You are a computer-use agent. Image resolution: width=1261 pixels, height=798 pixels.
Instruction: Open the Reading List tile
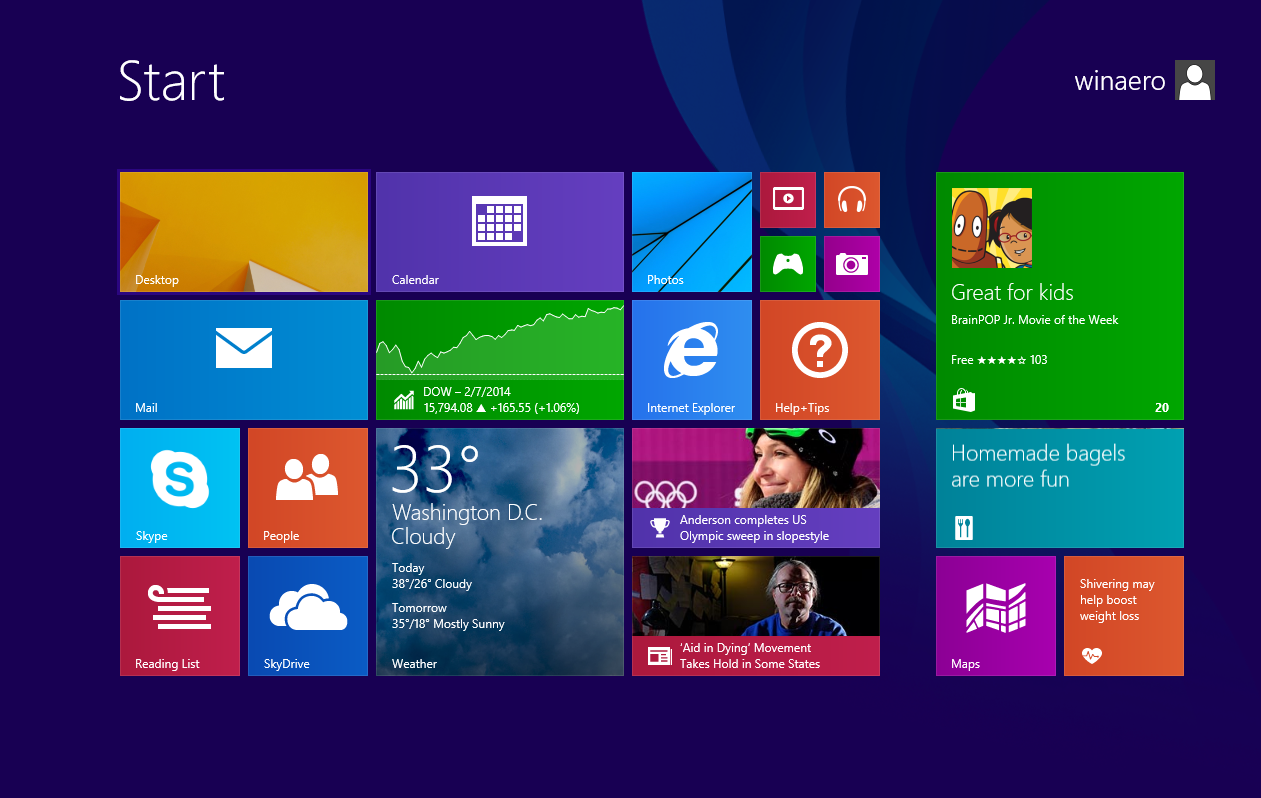180,616
